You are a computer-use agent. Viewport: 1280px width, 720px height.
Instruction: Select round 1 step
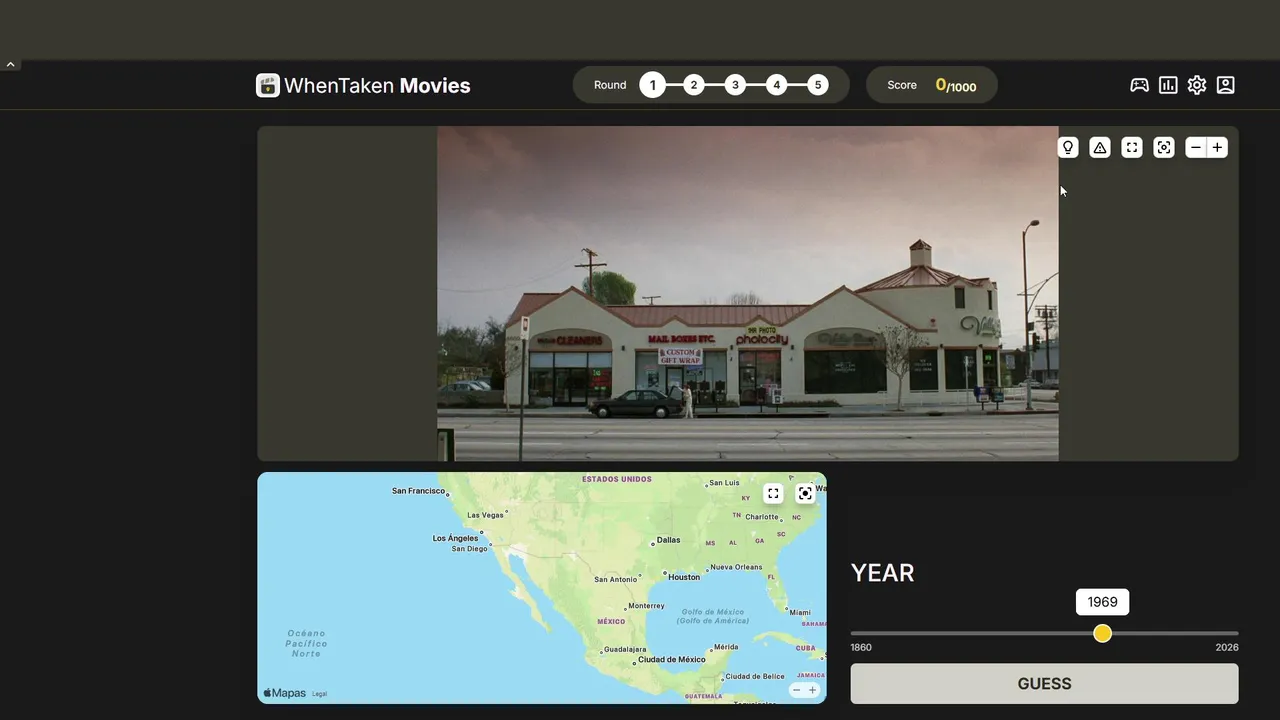[x=652, y=85]
